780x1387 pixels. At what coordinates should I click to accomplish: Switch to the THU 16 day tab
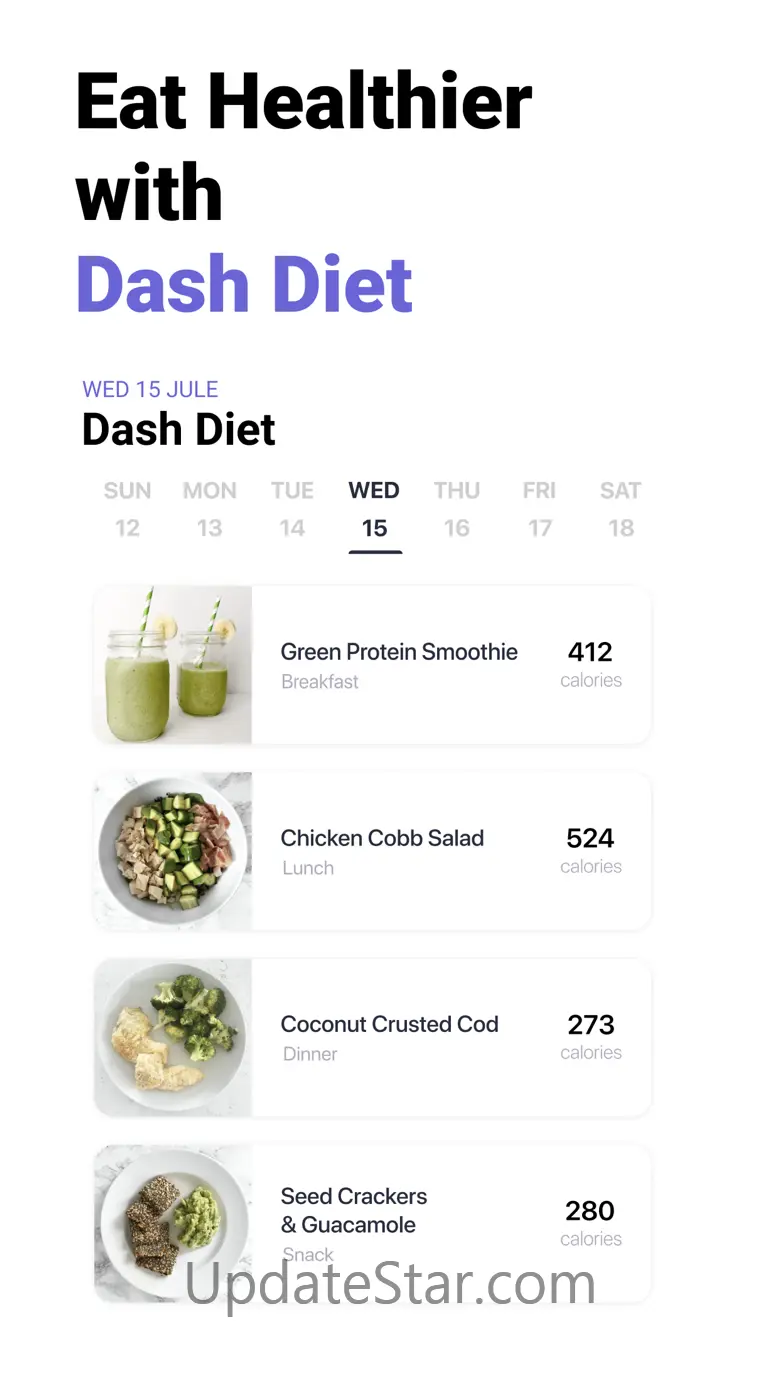point(457,509)
